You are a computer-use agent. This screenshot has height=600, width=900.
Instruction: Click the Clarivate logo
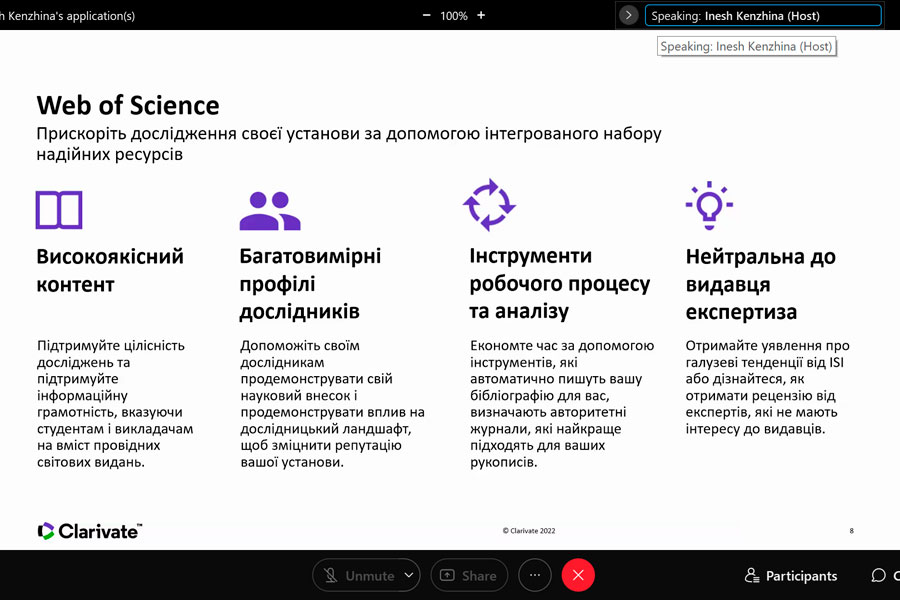pos(90,531)
